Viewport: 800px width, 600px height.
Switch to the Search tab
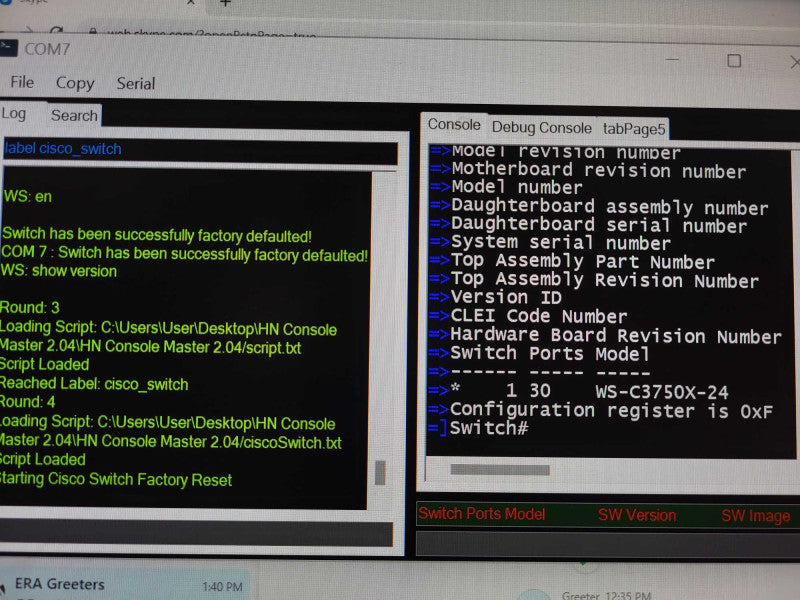click(74, 115)
